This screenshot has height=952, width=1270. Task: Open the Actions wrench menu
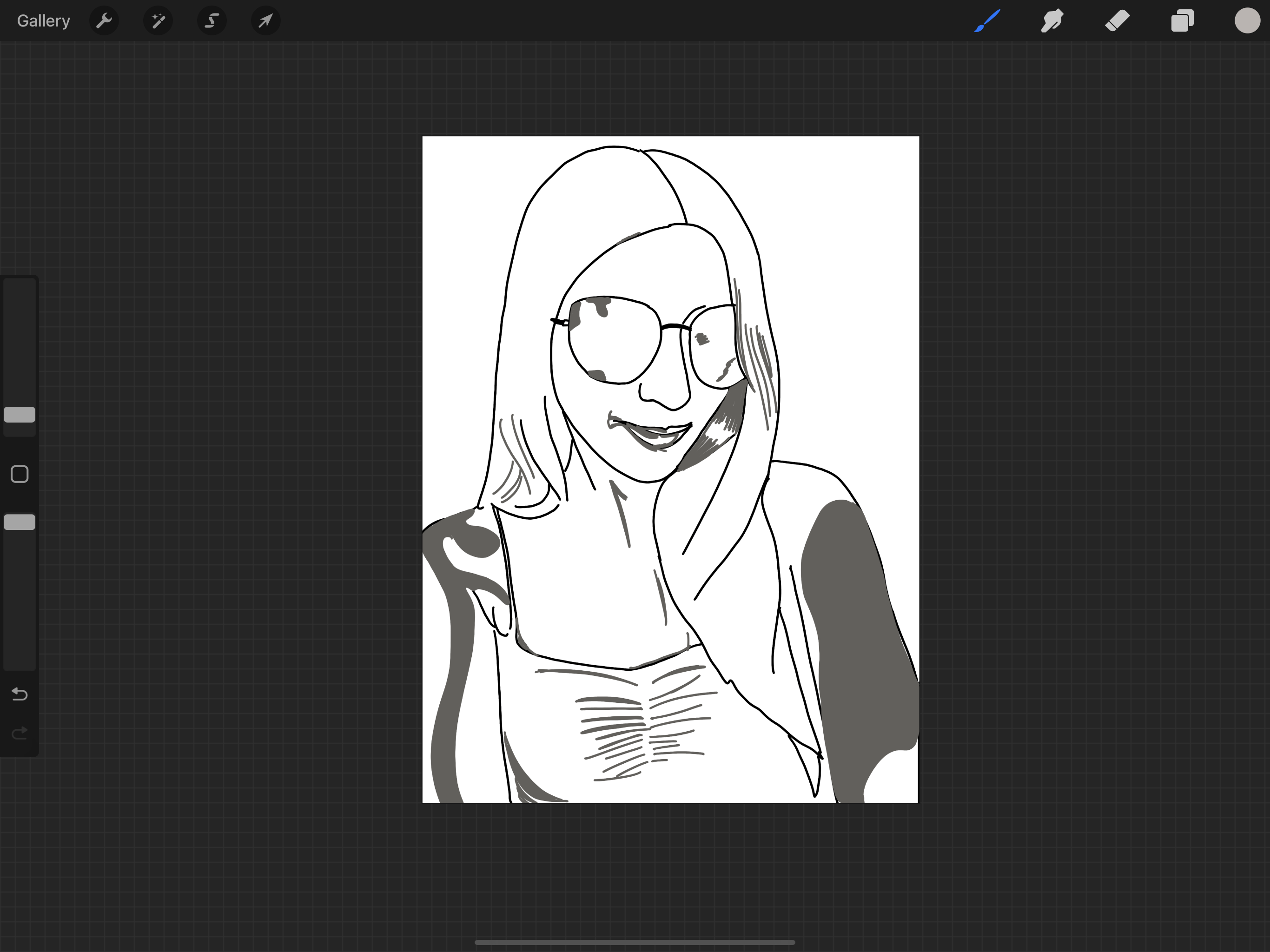point(105,21)
